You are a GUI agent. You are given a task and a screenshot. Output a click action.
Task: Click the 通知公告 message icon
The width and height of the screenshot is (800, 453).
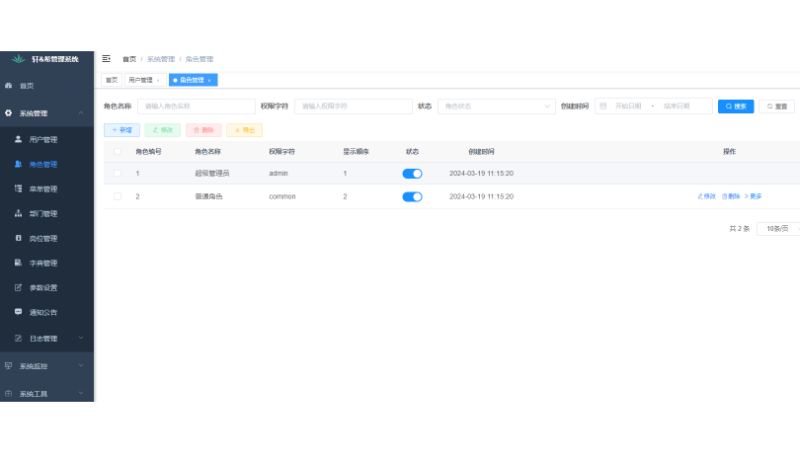coord(18,312)
